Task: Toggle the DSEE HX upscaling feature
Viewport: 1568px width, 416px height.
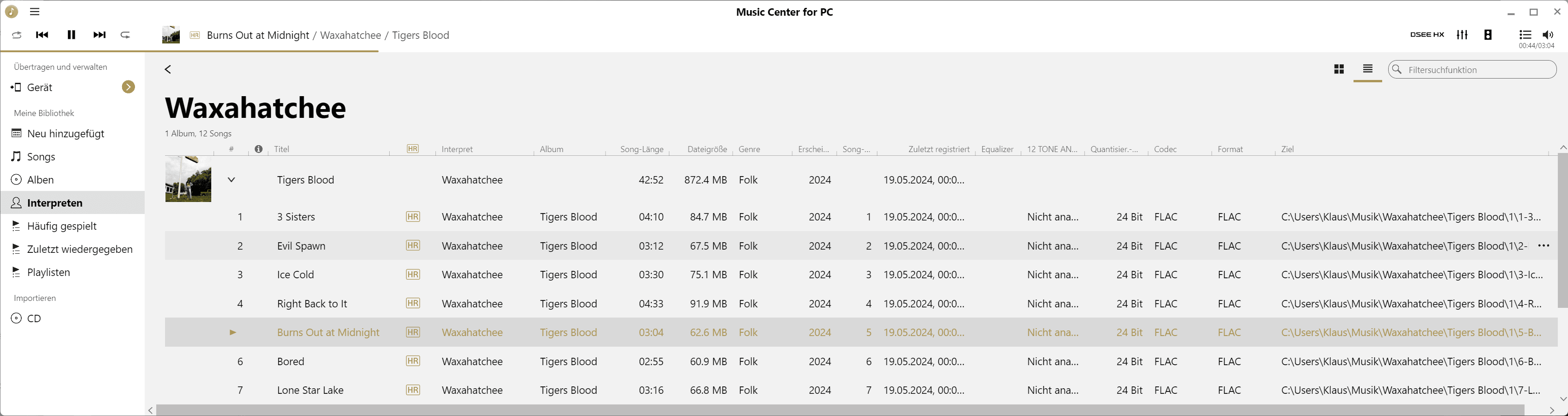Action: [1427, 35]
